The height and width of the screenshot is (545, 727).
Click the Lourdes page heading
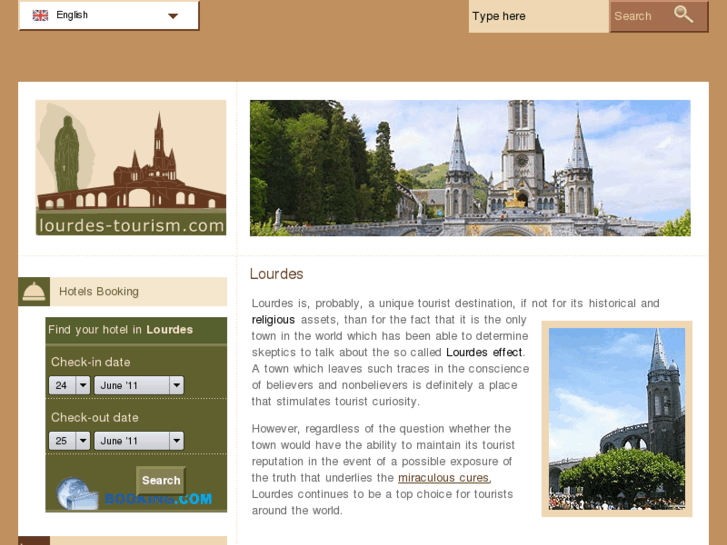pyautogui.click(x=277, y=274)
